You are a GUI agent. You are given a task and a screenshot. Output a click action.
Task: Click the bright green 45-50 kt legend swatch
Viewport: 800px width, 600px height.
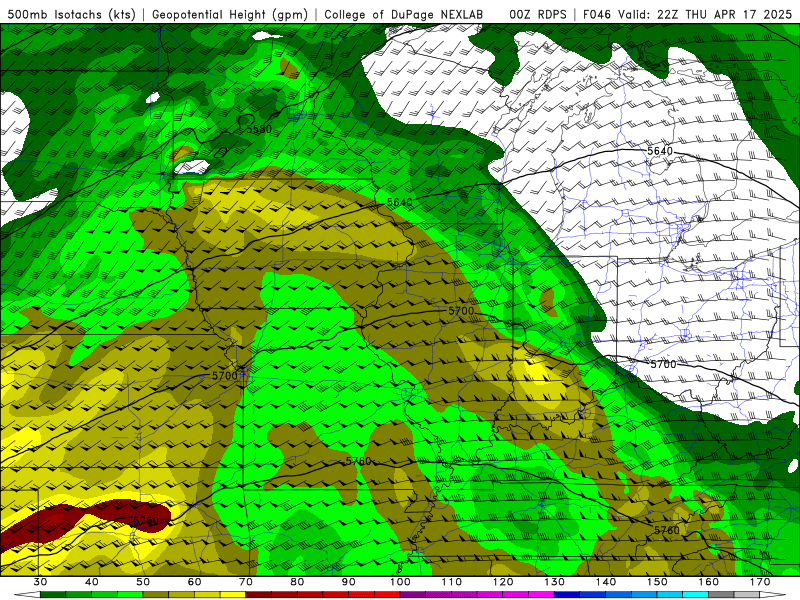click(130, 595)
